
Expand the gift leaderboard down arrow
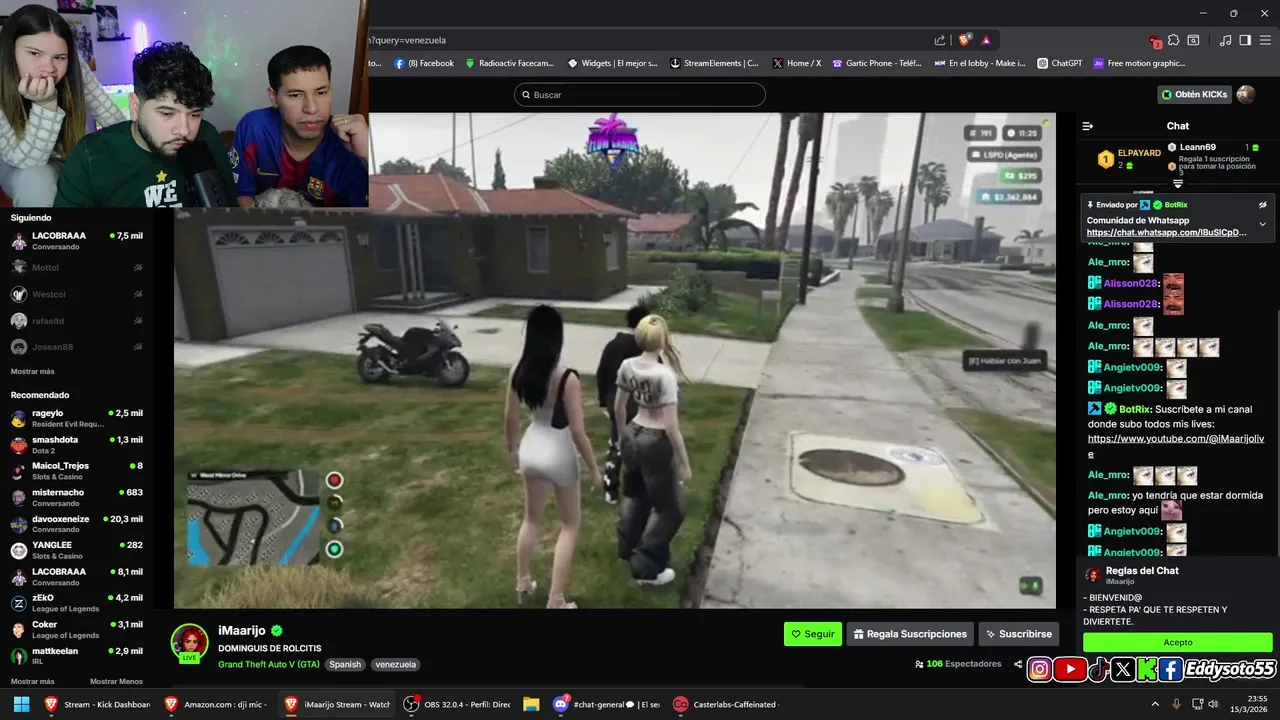click(x=1178, y=184)
